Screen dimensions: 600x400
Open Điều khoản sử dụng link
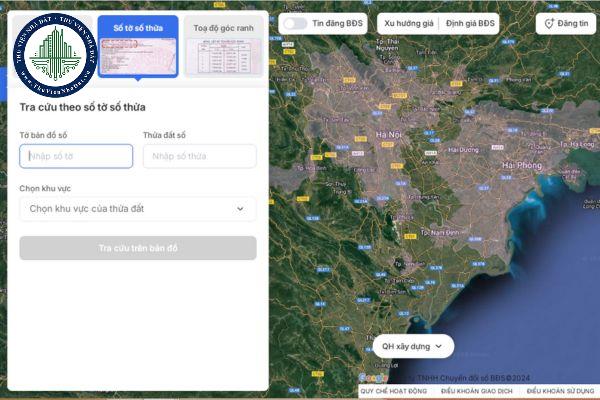click(560, 391)
